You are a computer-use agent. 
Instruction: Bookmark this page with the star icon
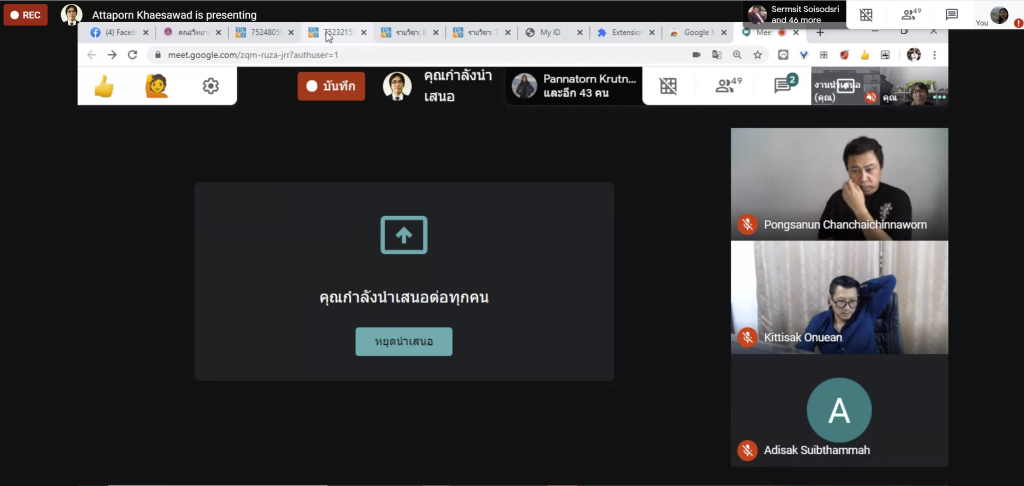coord(758,55)
